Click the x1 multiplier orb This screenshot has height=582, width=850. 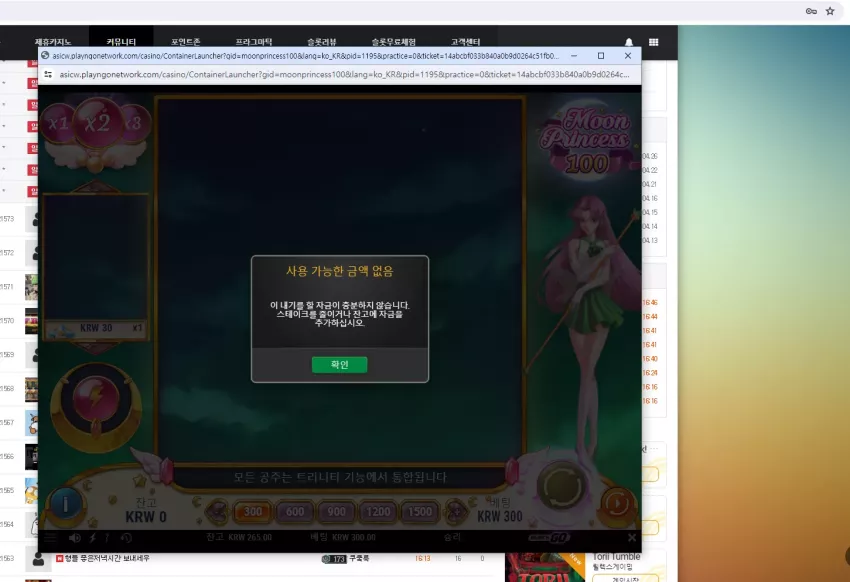pos(59,124)
